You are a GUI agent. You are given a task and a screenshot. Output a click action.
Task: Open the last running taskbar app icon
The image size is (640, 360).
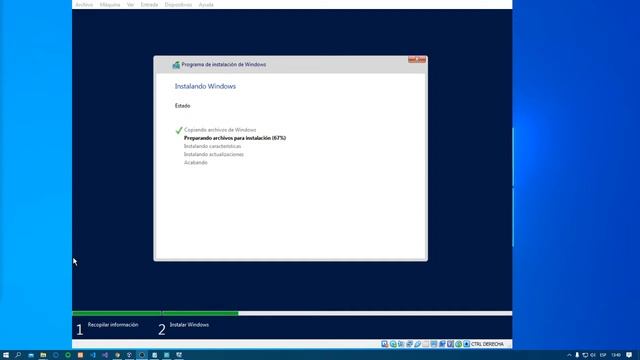pyautogui.click(x=179, y=355)
